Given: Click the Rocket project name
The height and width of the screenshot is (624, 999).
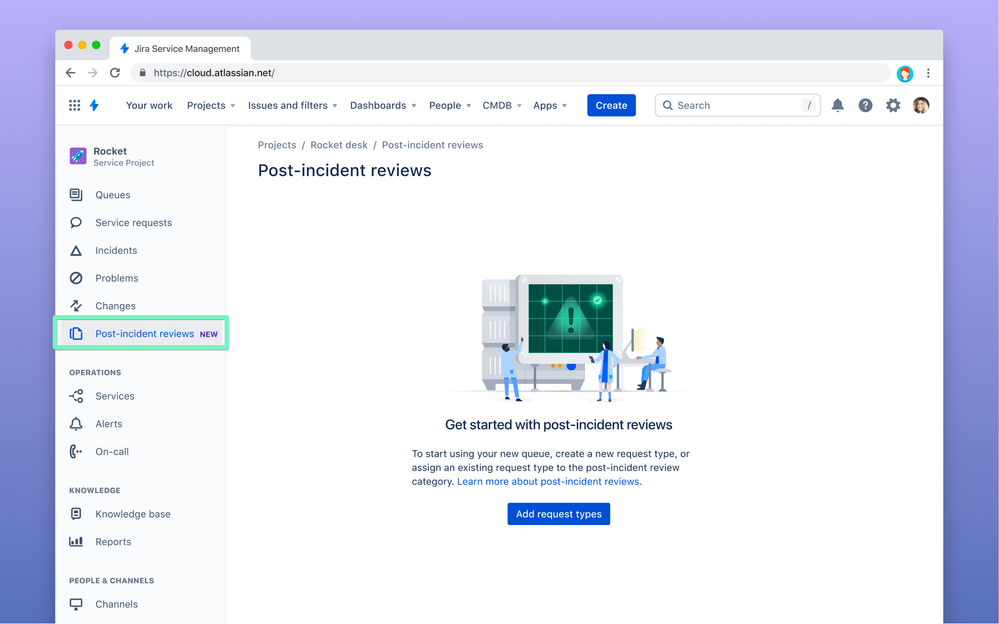Looking at the screenshot, I should pos(110,151).
